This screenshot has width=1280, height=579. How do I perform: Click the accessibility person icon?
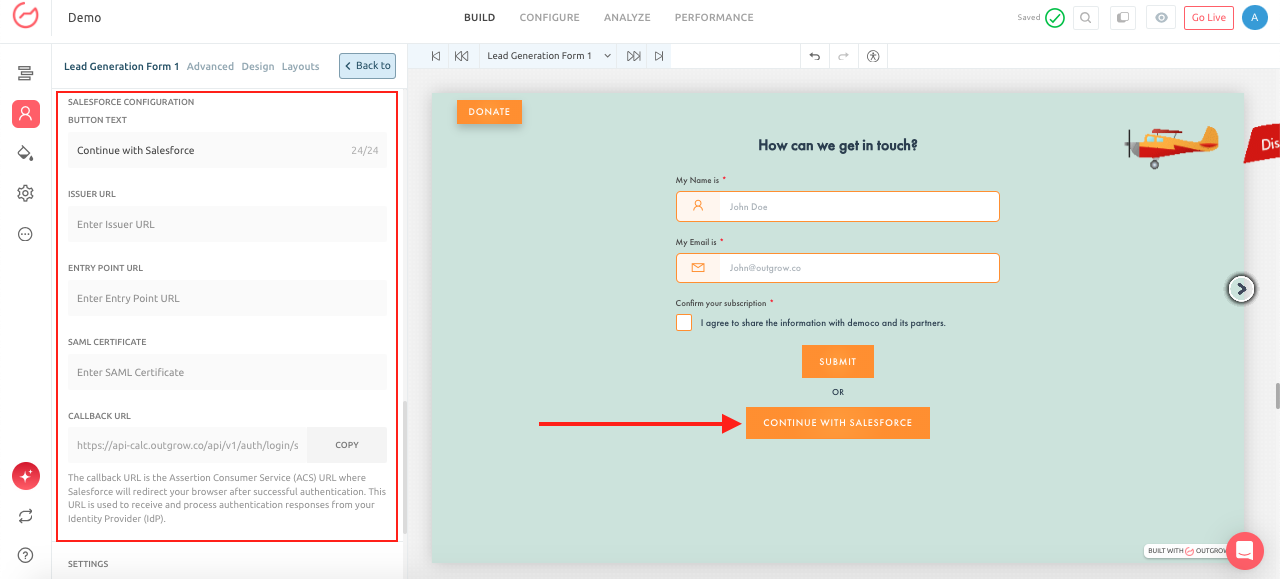tap(873, 56)
